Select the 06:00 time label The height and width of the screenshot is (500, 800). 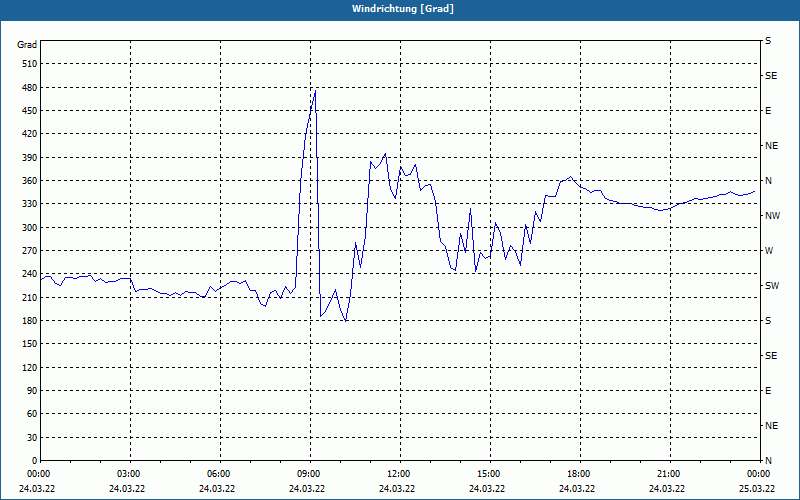coord(218,474)
